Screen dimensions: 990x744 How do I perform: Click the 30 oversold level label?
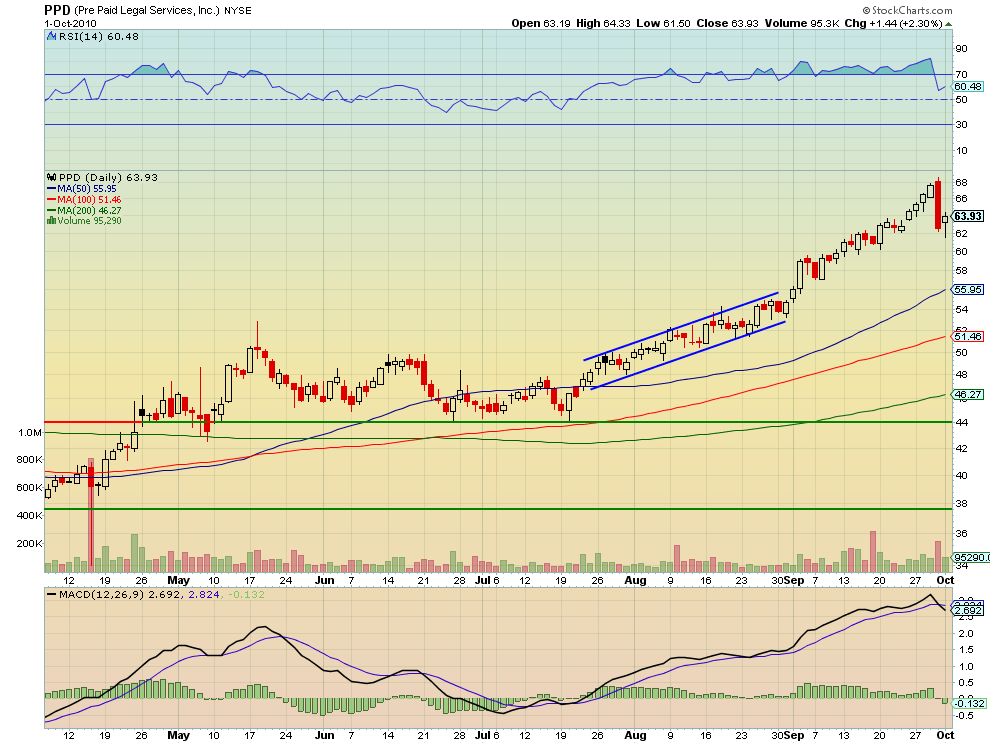coord(961,124)
